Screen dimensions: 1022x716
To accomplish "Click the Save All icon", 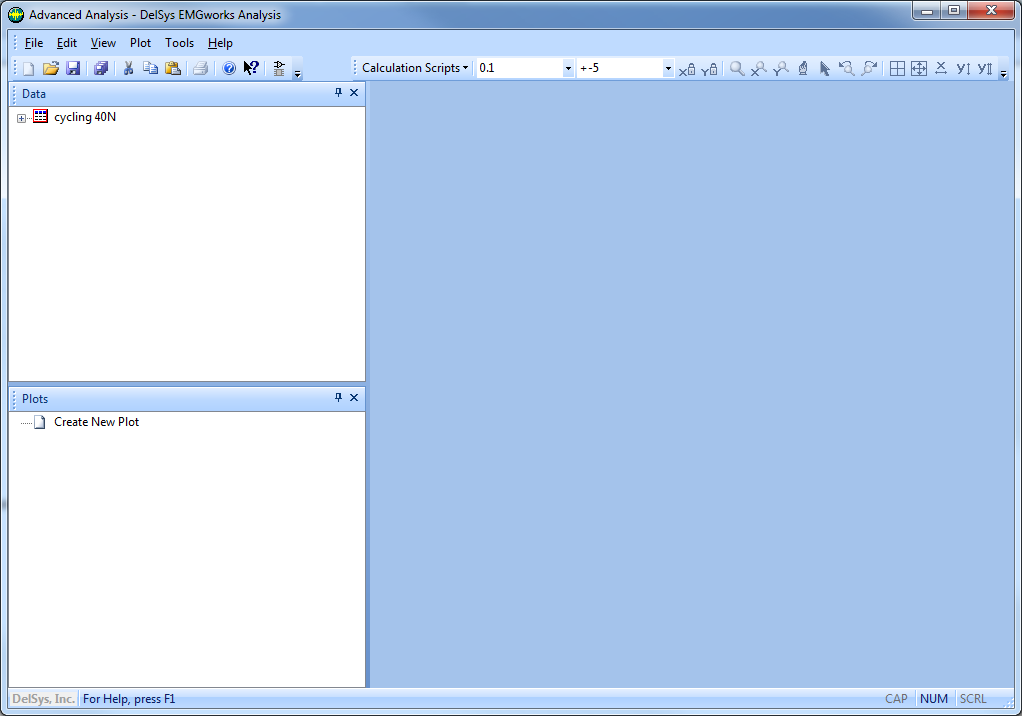I will tap(101, 69).
